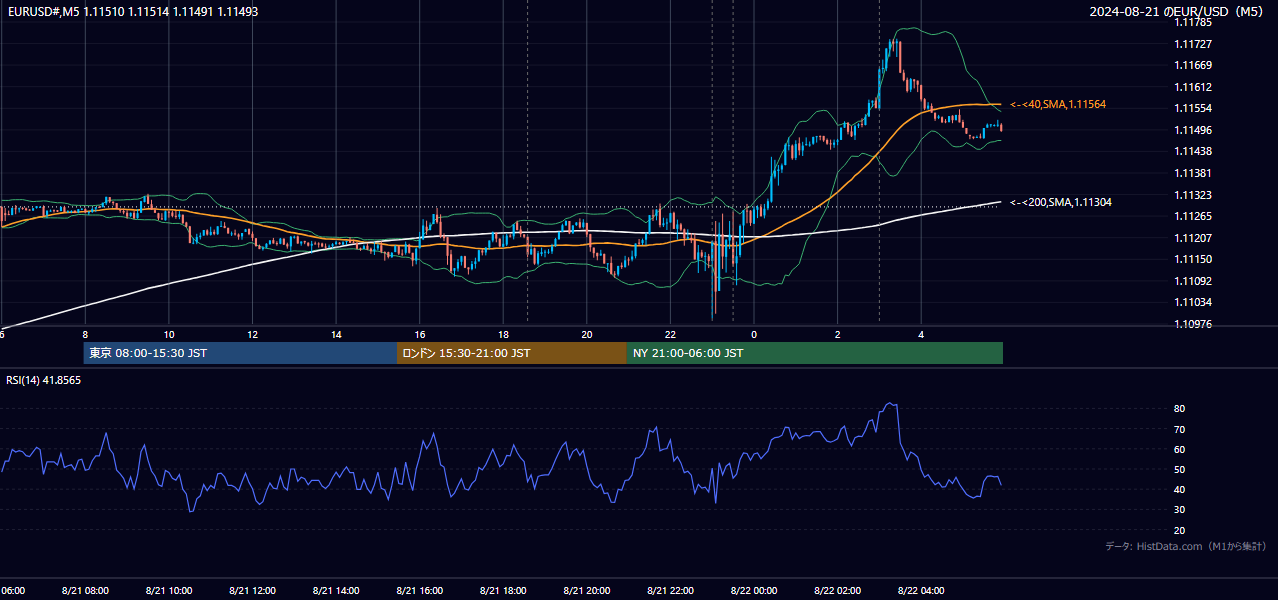Click price axis value 1.11207

[1193, 238]
